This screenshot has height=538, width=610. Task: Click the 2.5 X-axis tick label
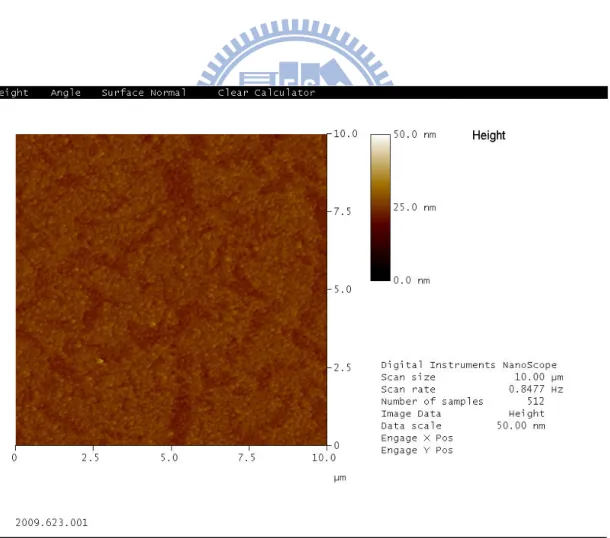[x=90, y=458]
